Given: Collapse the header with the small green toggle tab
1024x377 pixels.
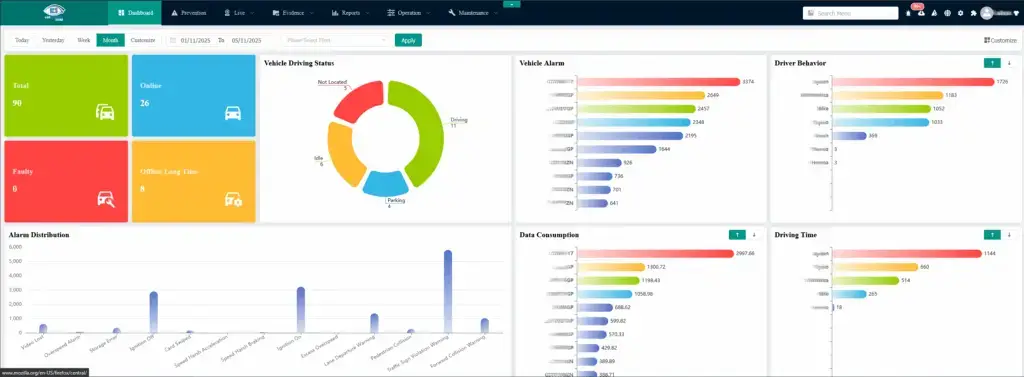Looking at the screenshot, I should click(512, 4).
